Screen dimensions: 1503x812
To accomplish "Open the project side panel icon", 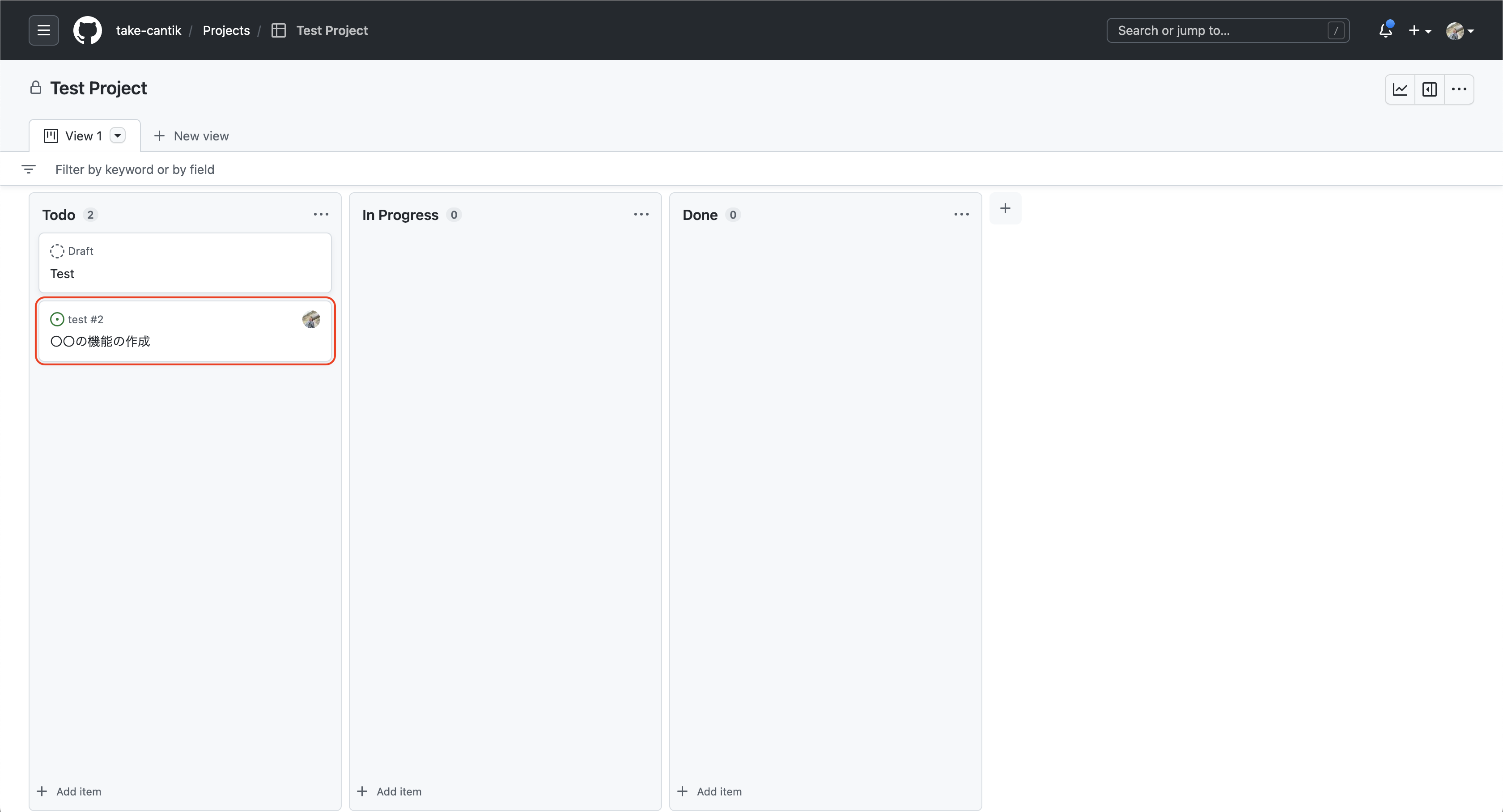I will click(x=1430, y=89).
